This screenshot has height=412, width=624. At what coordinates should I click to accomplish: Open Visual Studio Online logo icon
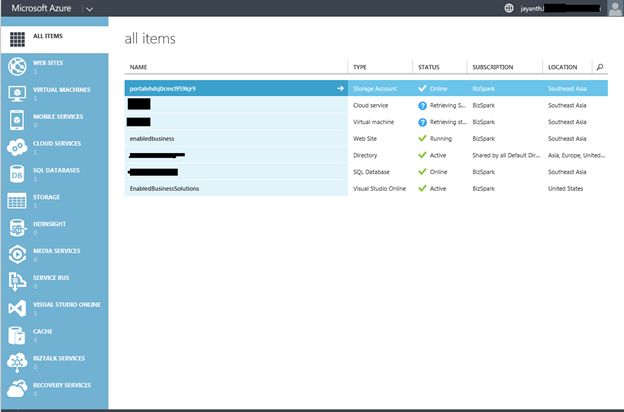17,308
